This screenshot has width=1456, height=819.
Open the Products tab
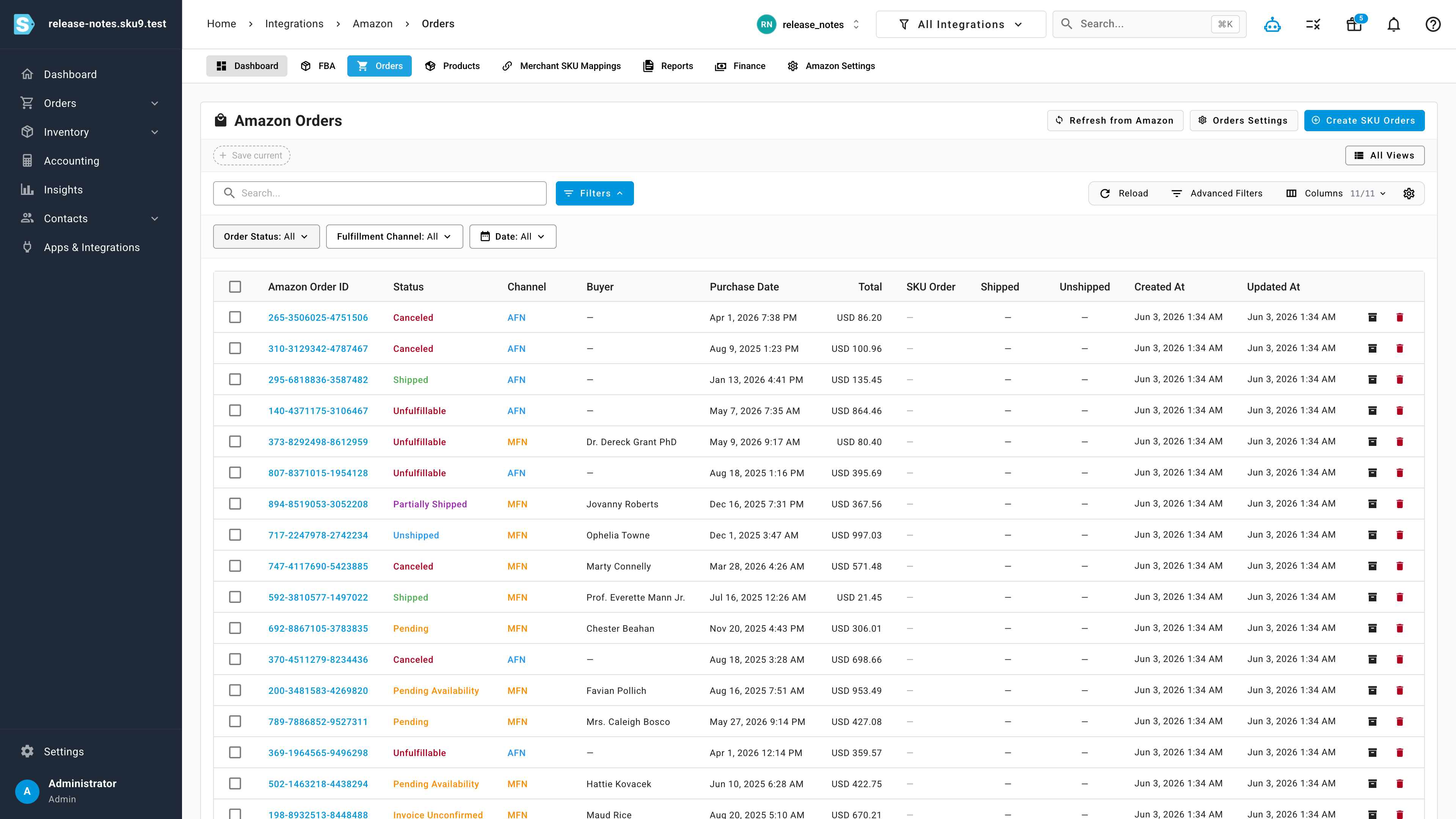point(452,66)
